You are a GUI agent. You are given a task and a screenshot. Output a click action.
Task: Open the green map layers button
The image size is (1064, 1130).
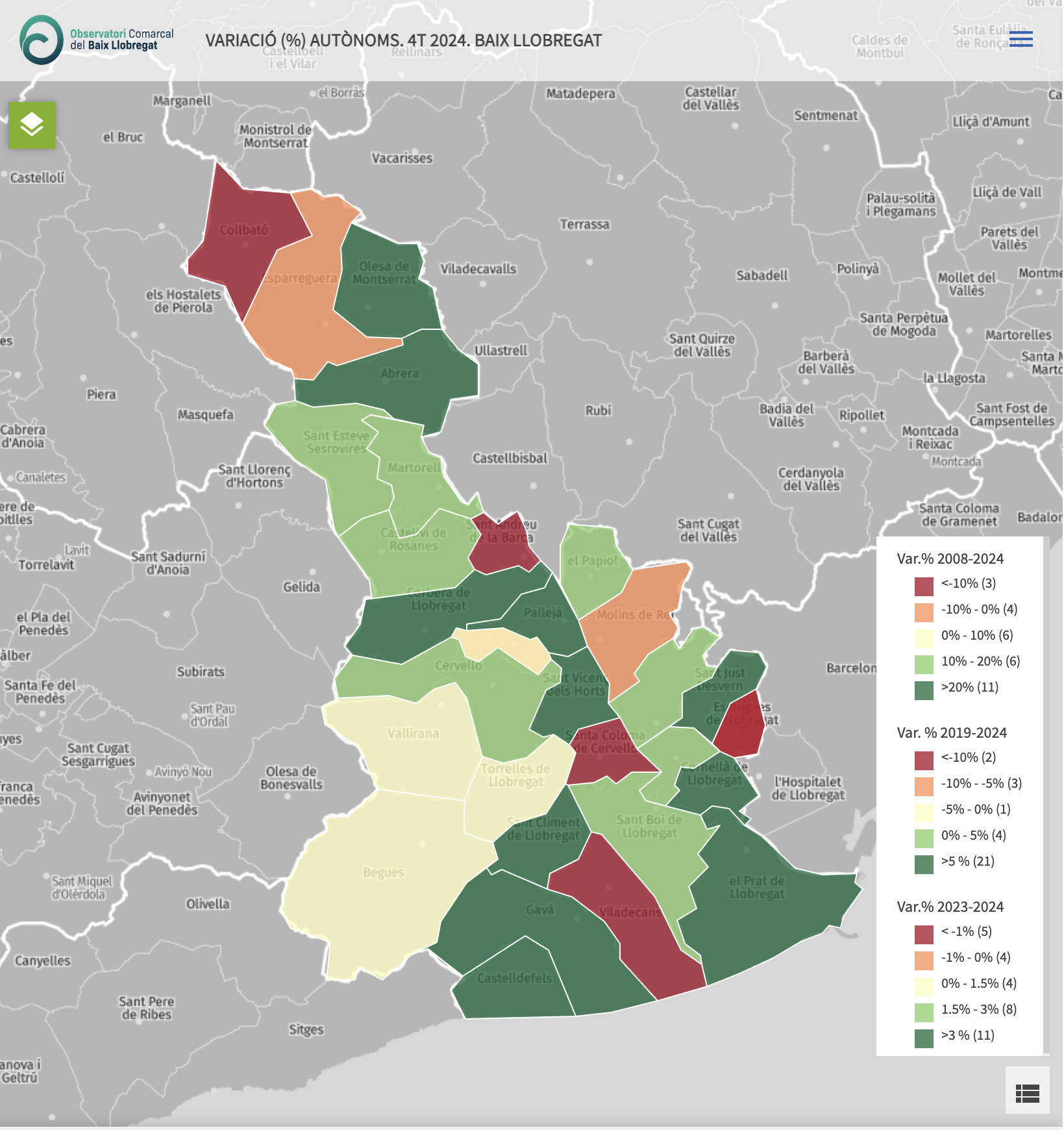pyautogui.click(x=32, y=125)
